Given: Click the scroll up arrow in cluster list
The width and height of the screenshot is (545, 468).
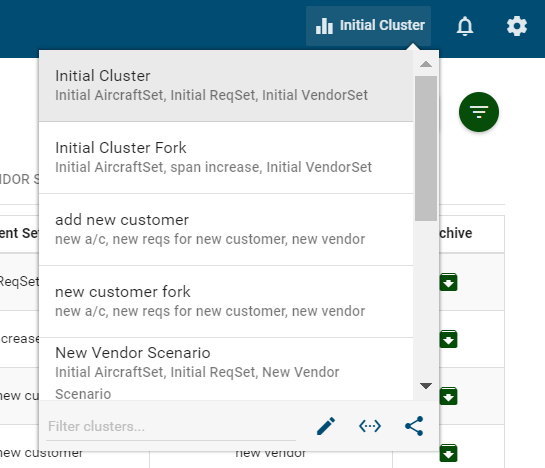Looking at the screenshot, I should pyautogui.click(x=426, y=64).
